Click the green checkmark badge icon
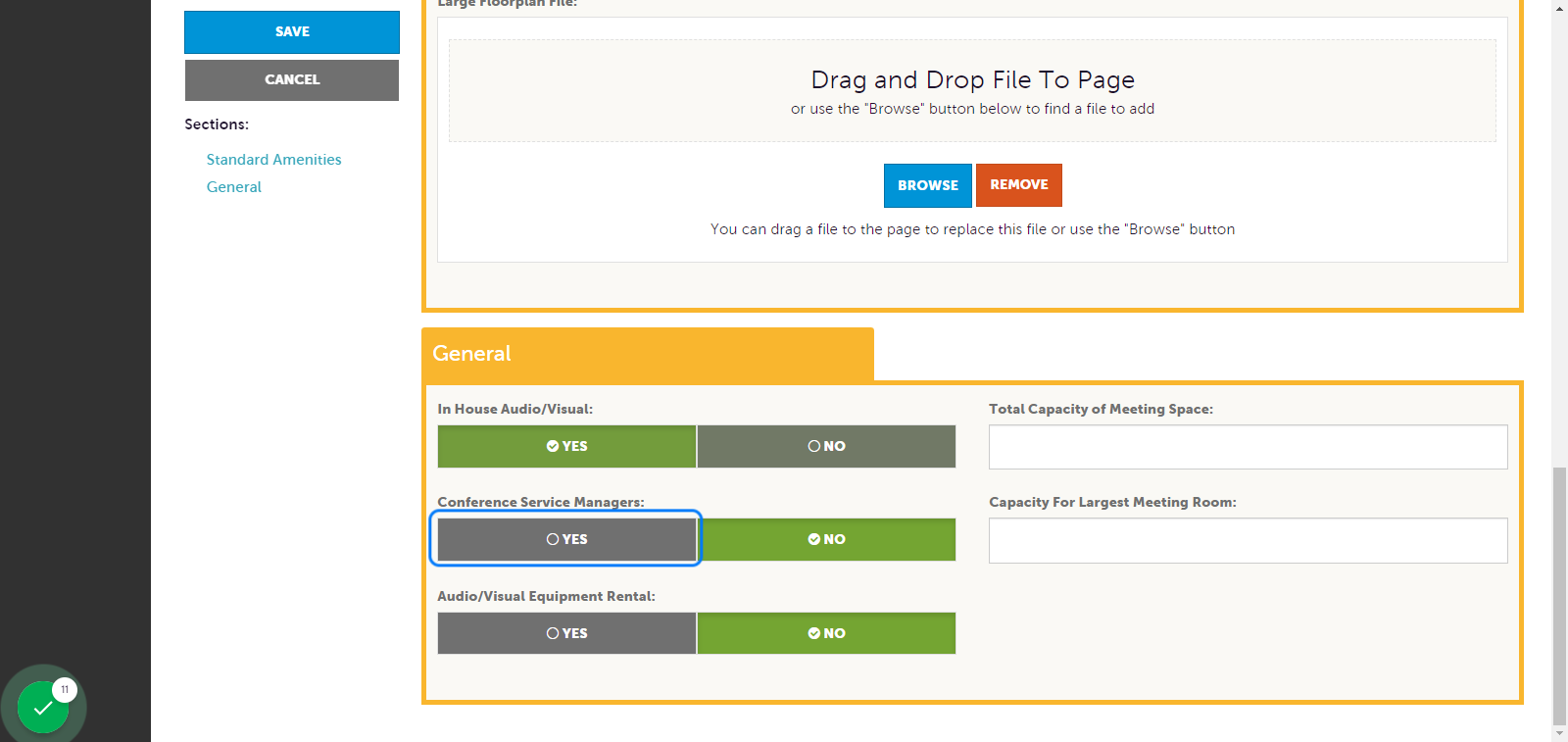Screen dimensions: 1568x742 (x=43, y=707)
